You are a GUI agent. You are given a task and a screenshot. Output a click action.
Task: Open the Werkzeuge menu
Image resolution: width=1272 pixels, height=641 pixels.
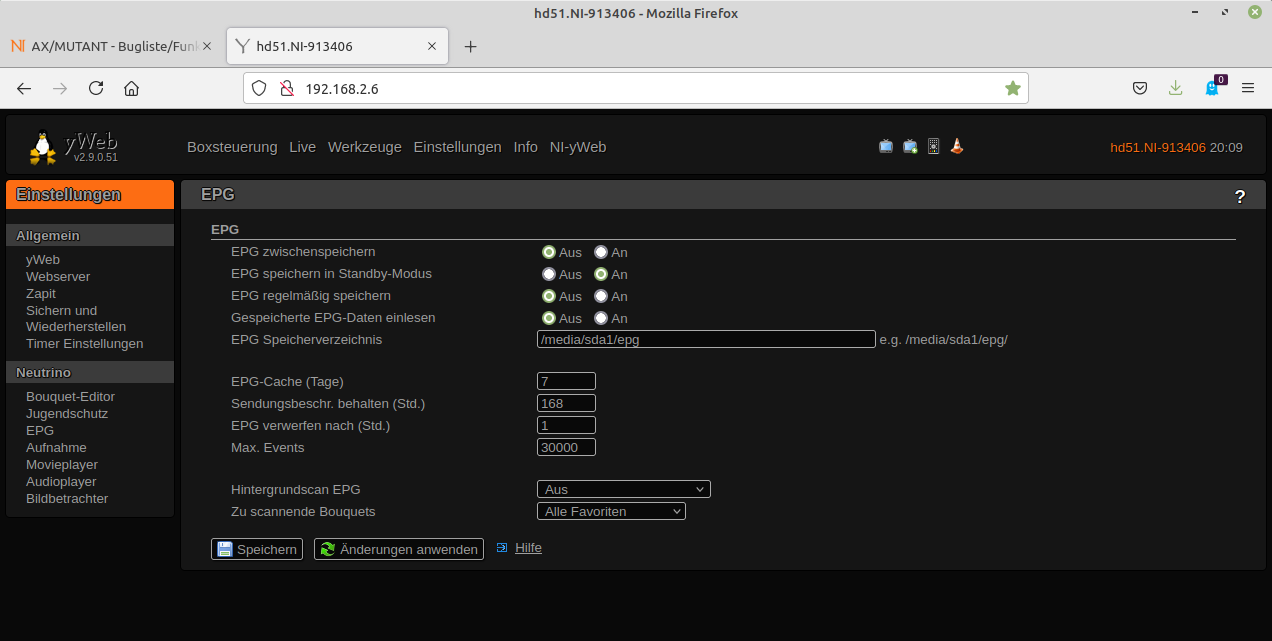point(365,147)
